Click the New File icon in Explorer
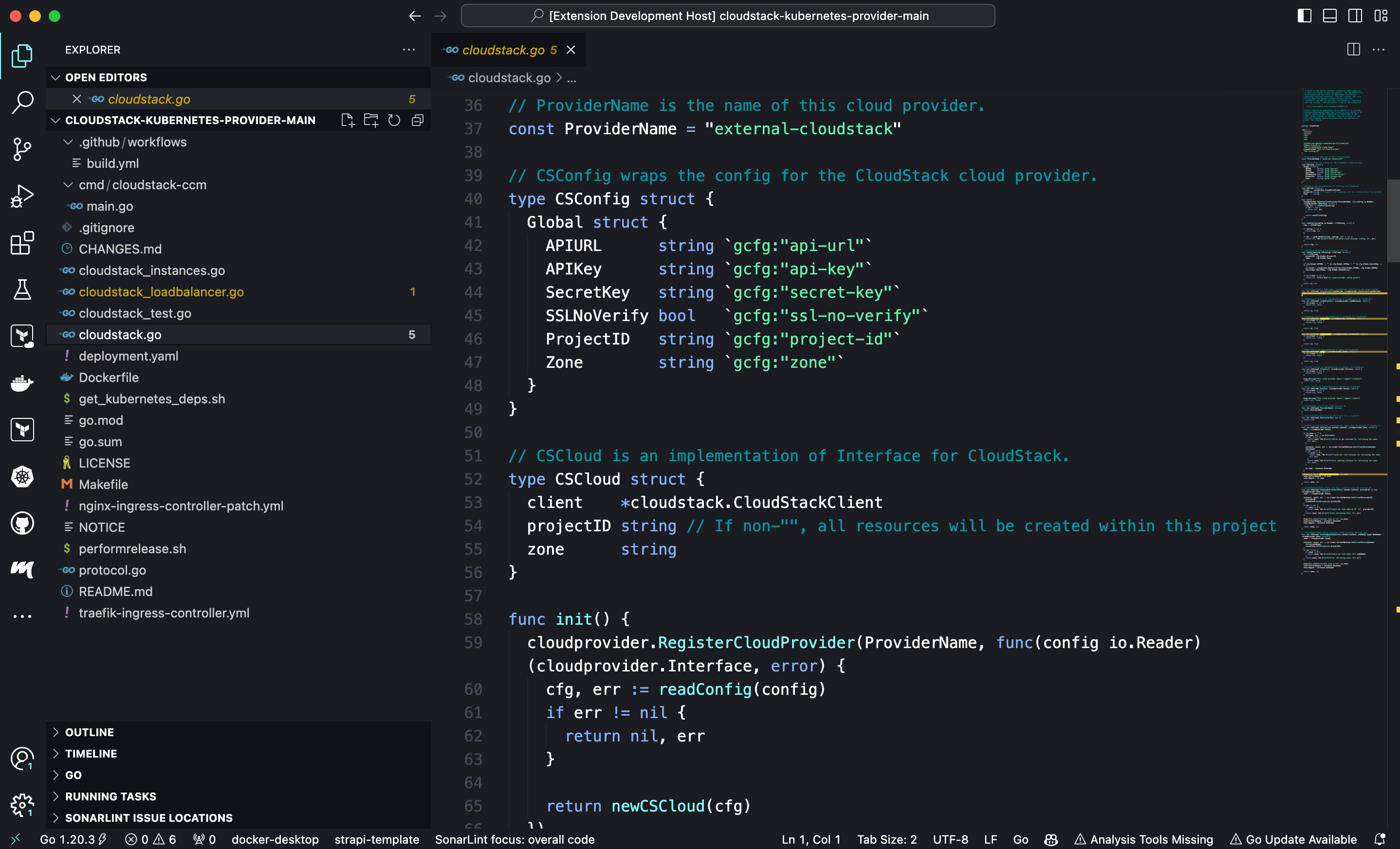Image resolution: width=1400 pixels, height=849 pixels. click(x=347, y=120)
